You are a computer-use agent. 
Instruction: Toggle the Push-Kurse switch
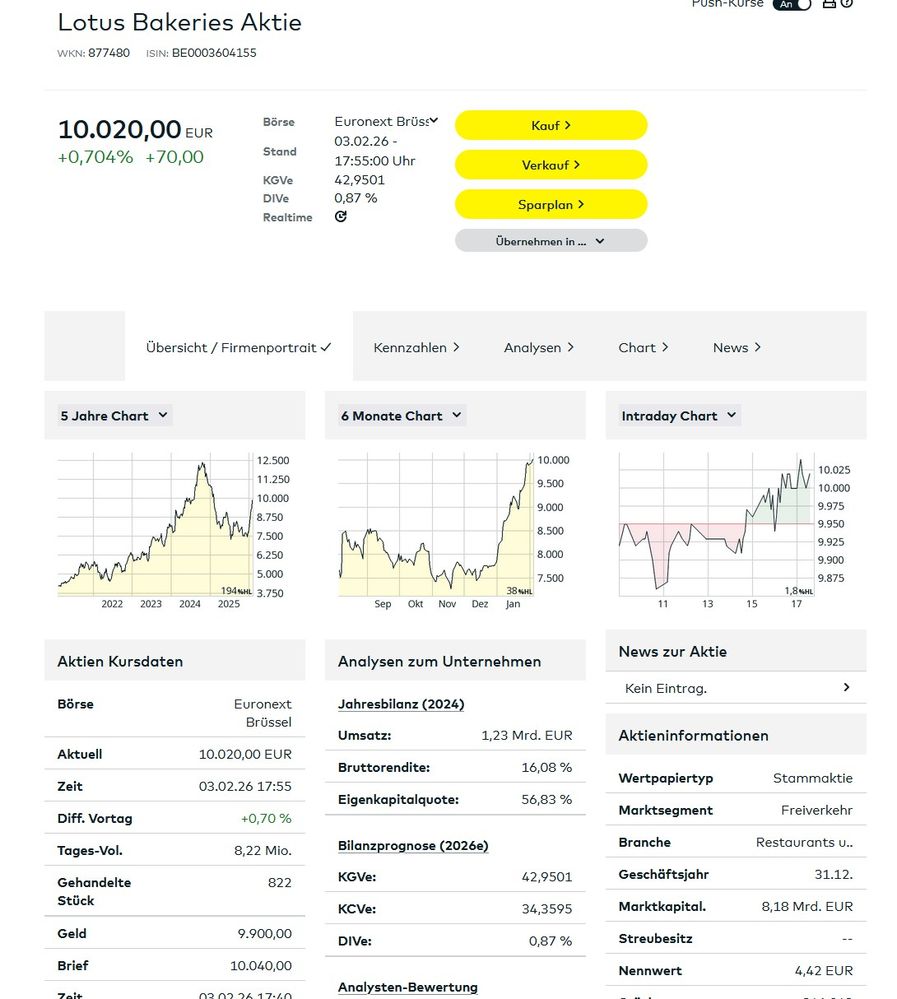click(792, 4)
